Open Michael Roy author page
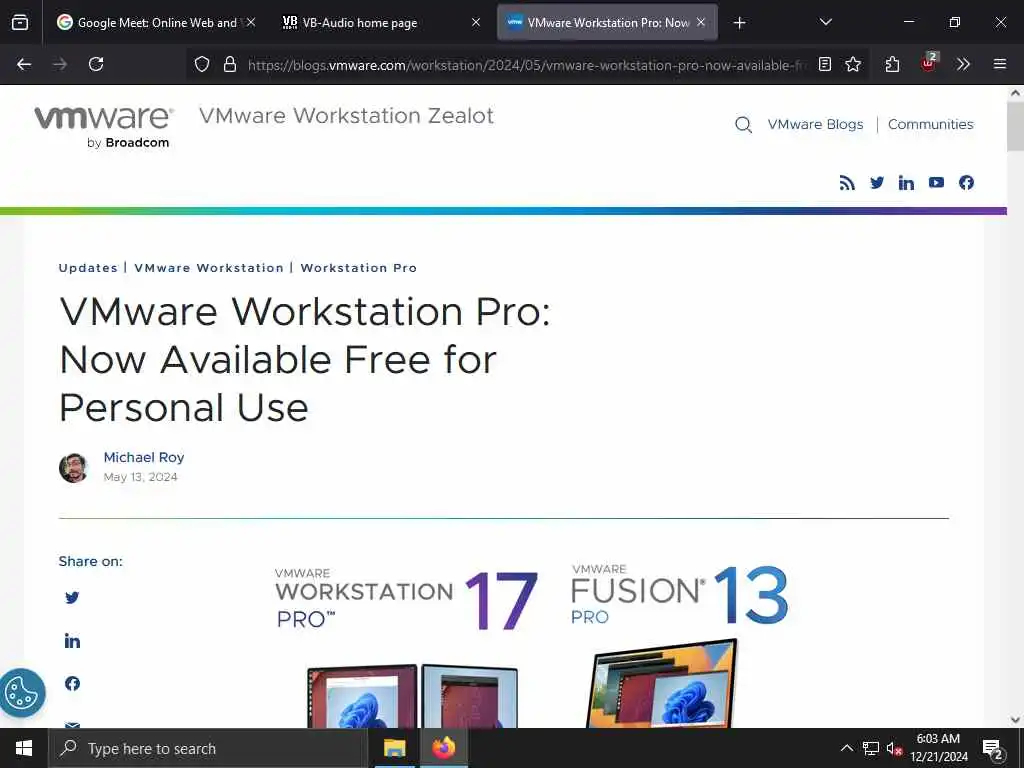 (144, 457)
